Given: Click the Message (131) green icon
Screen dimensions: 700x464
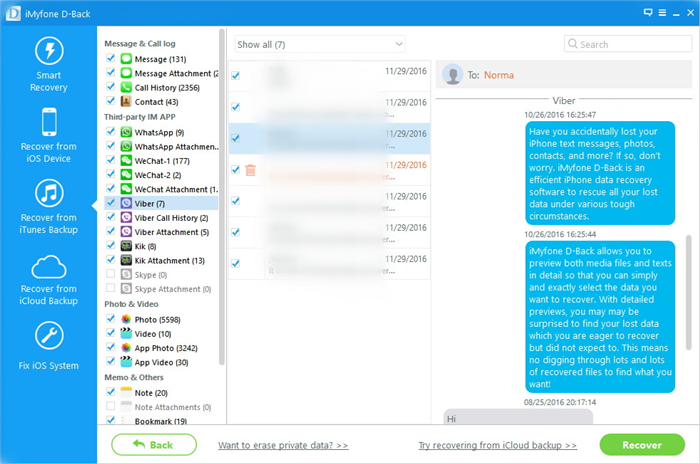Looking at the screenshot, I should [126, 59].
